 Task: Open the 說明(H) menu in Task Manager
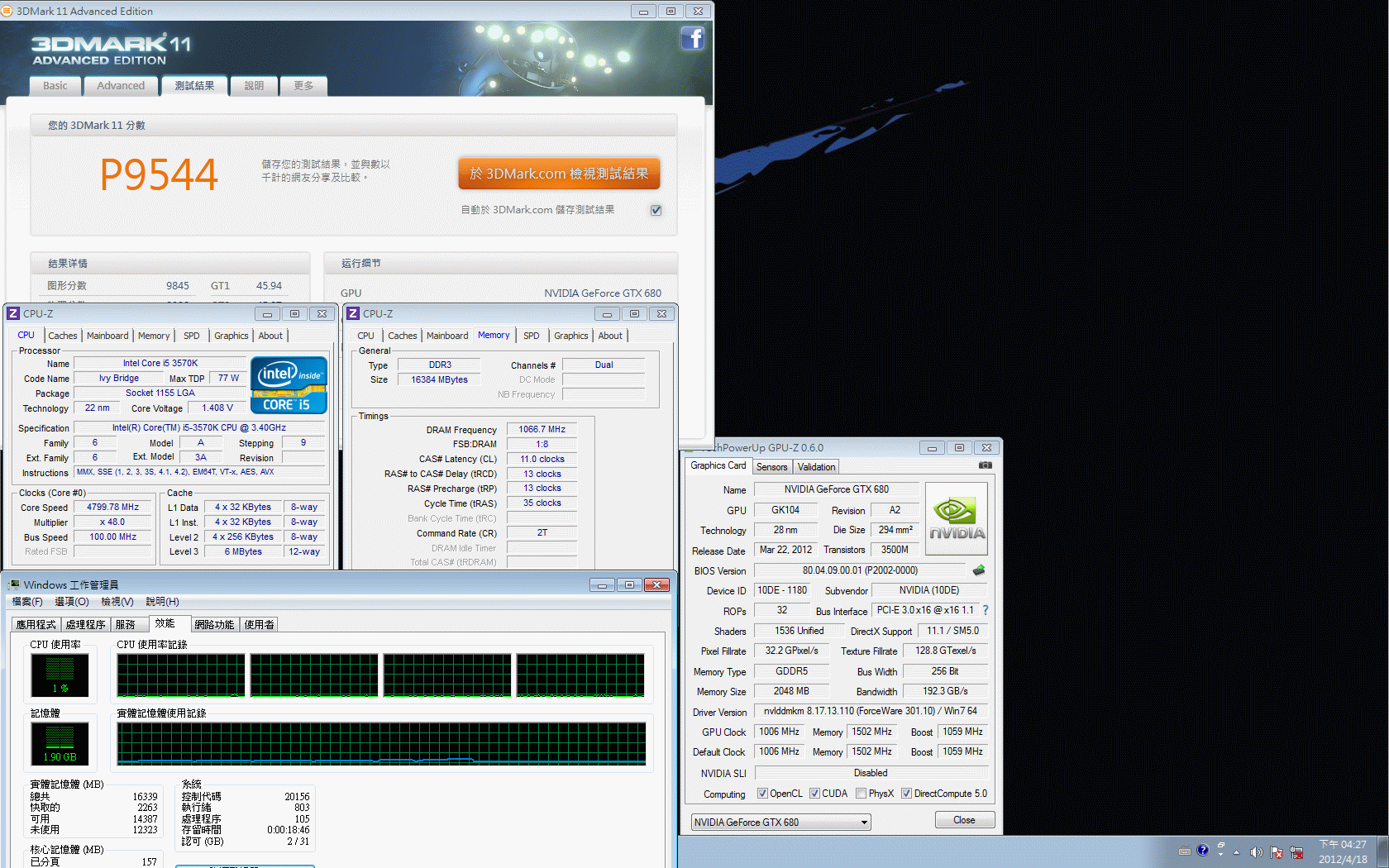162,602
